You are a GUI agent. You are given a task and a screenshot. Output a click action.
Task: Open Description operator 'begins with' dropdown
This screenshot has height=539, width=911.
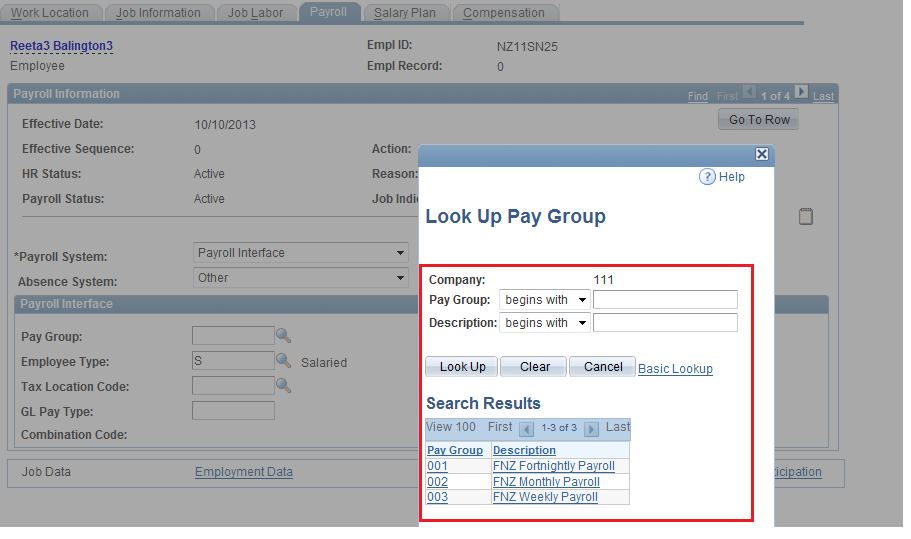[544, 323]
